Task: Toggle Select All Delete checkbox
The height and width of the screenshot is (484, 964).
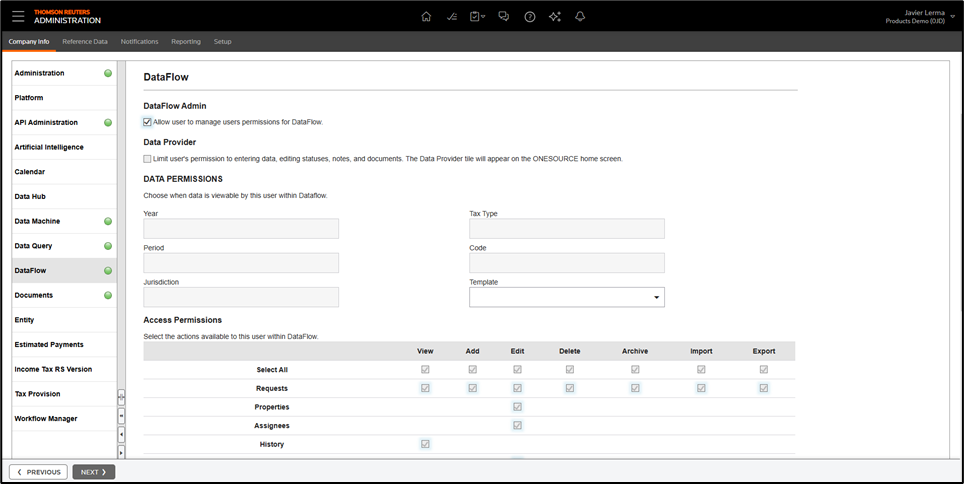Action: (570, 370)
